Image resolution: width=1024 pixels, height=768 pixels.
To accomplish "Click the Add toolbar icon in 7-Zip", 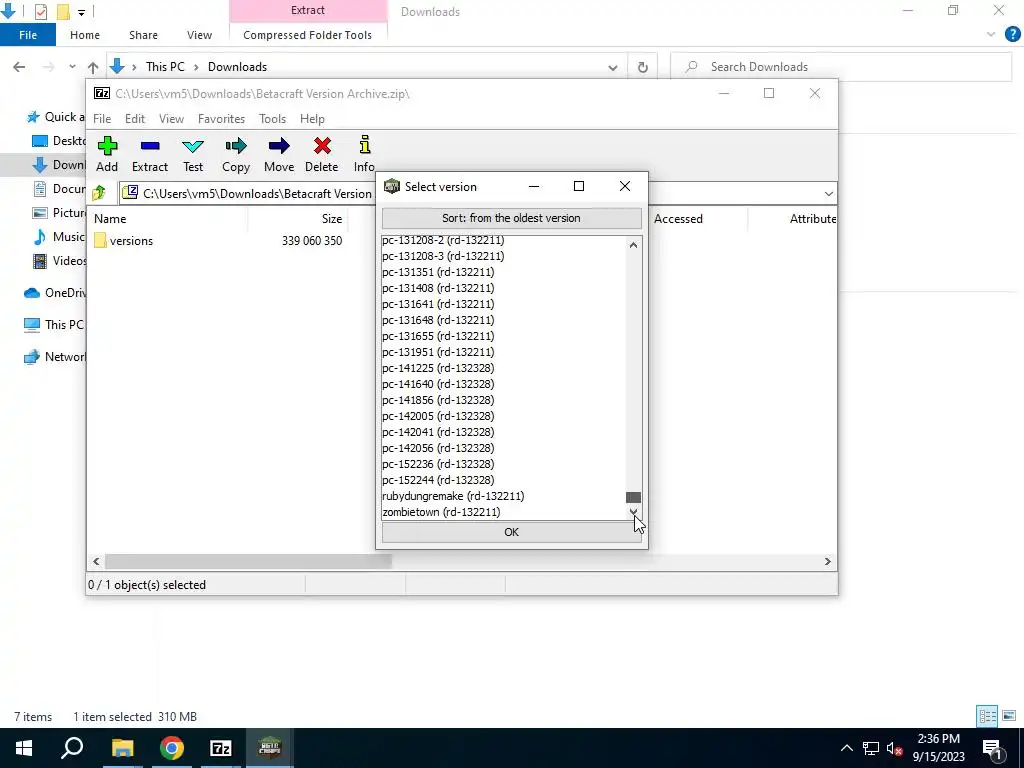I will coord(107,154).
